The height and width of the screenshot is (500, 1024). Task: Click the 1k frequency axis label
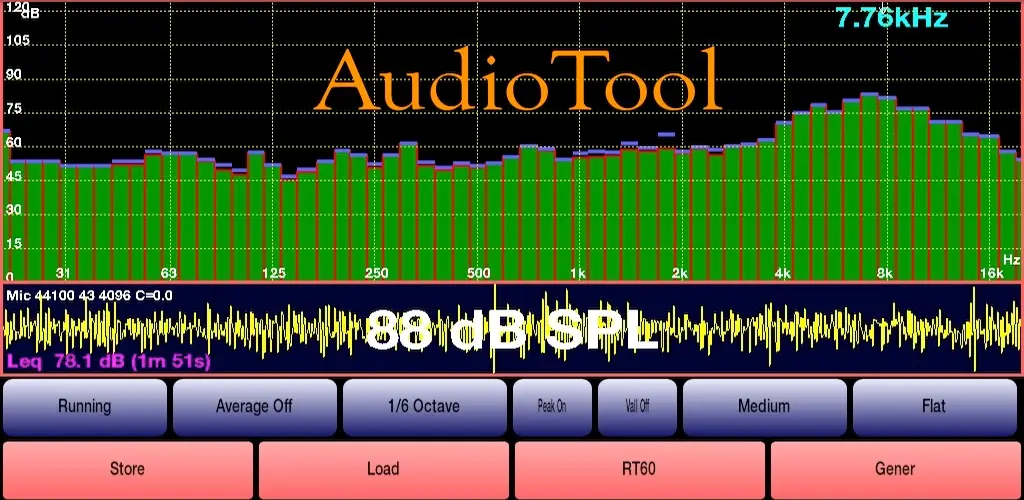577,273
